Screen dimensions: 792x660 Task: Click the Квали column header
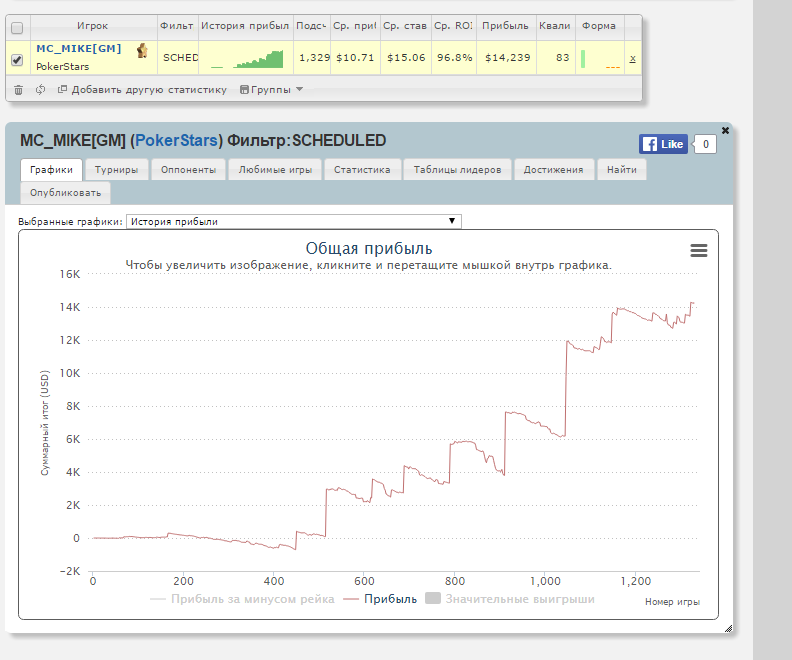555,26
